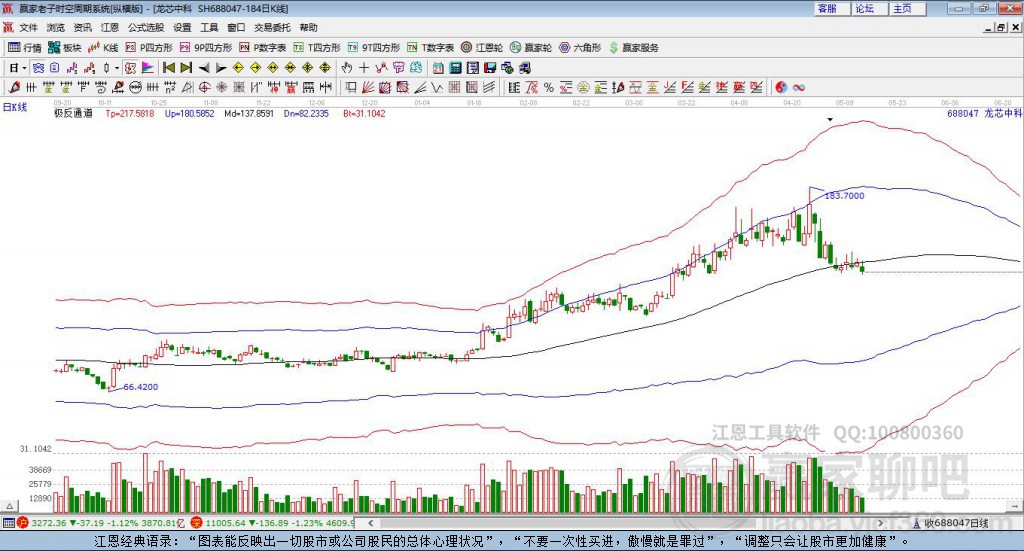Launch the 江恩轮 Gann wheel

tap(482, 48)
